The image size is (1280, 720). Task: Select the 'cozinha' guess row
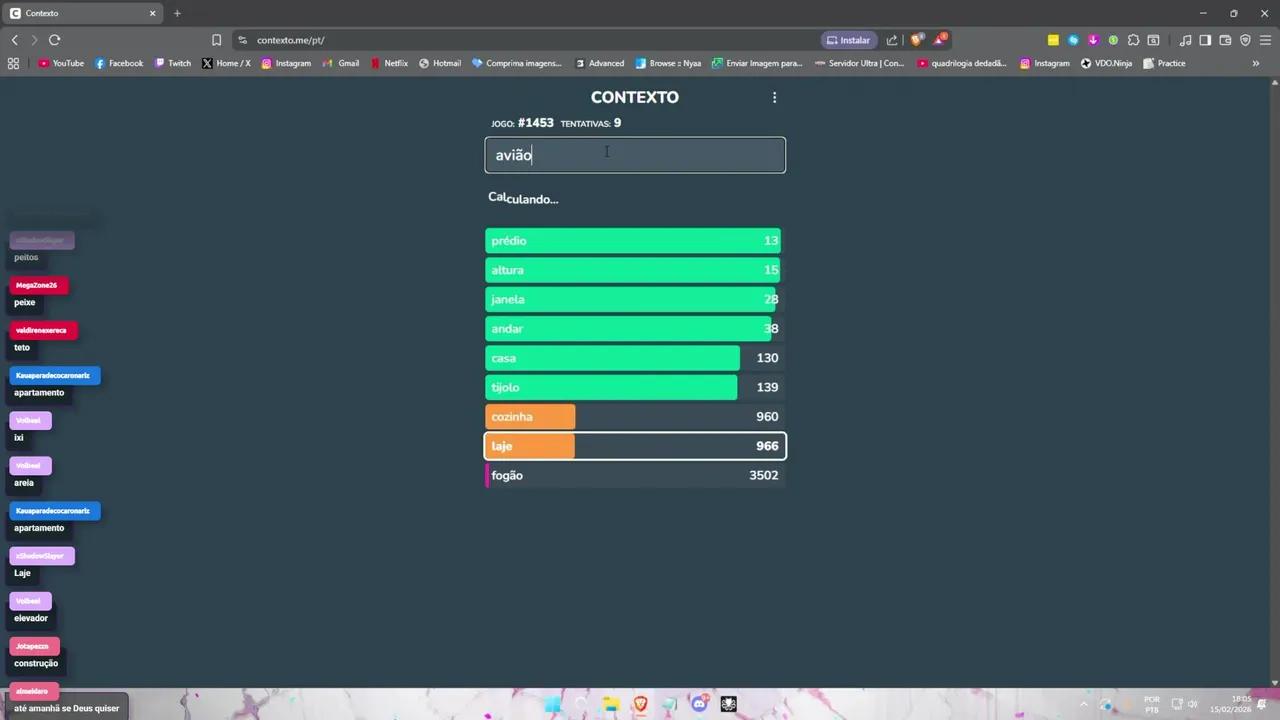635,417
